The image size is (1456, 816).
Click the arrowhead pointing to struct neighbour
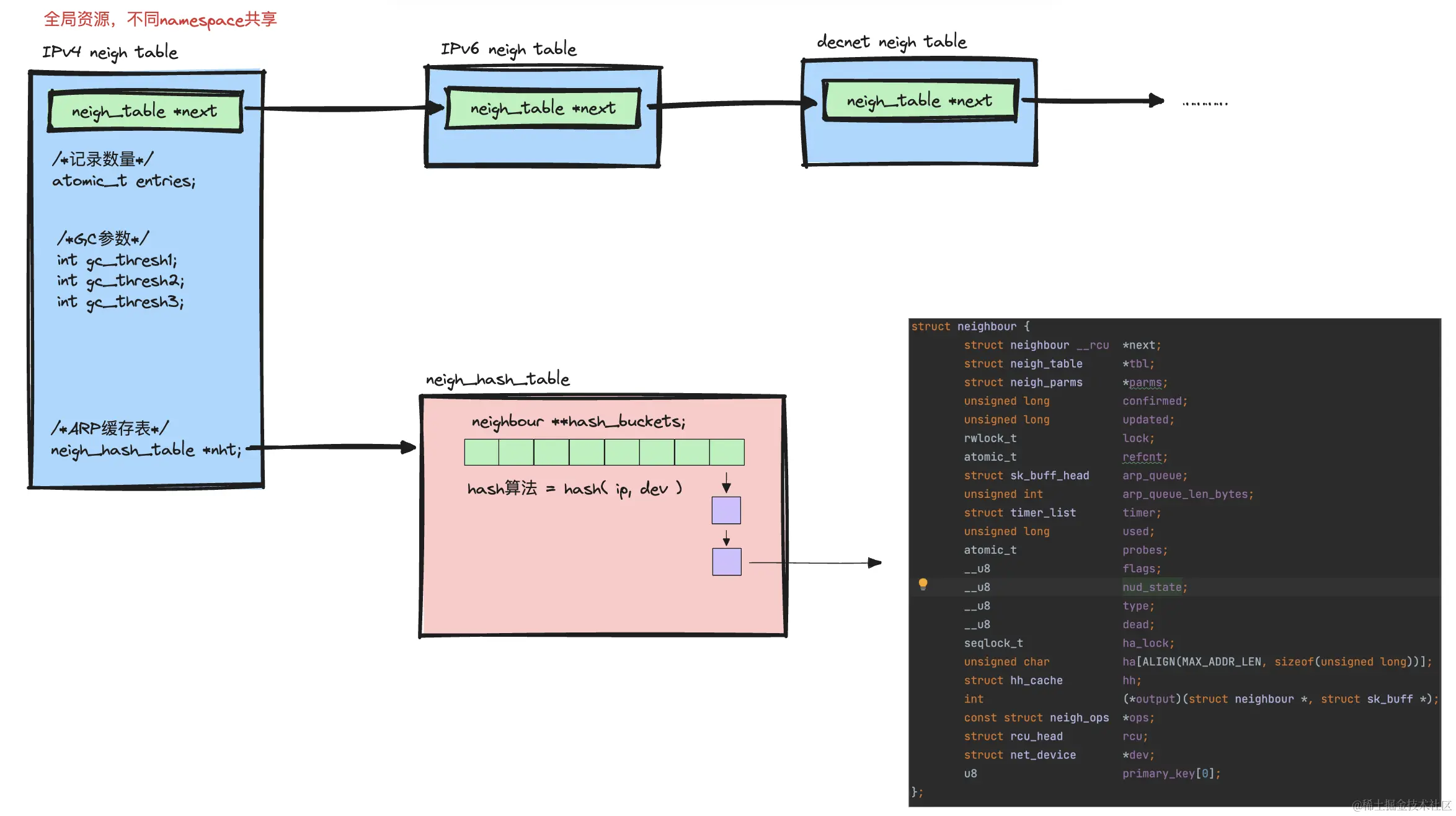(874, 563)
